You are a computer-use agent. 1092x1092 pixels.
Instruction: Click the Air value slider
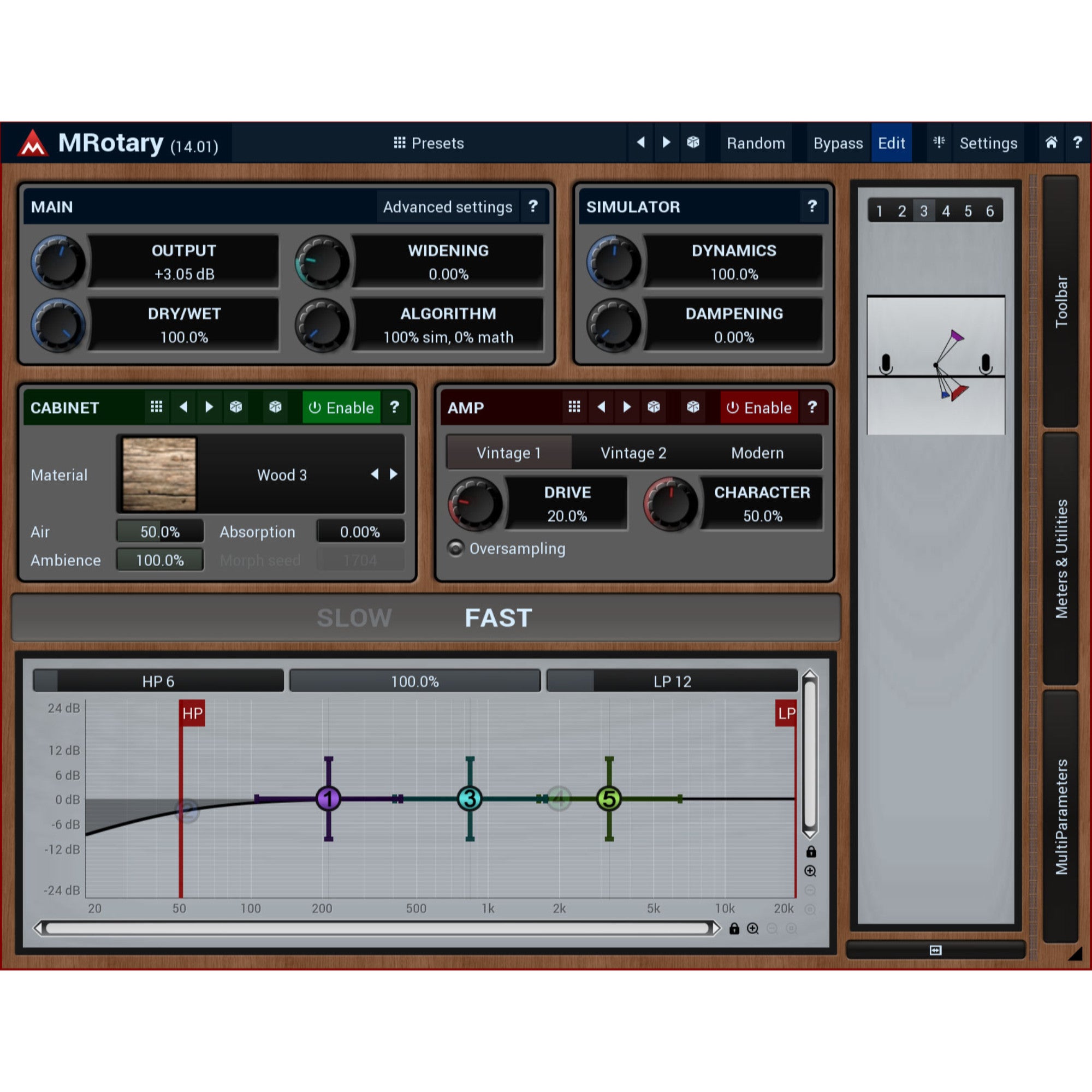(160, 531)
